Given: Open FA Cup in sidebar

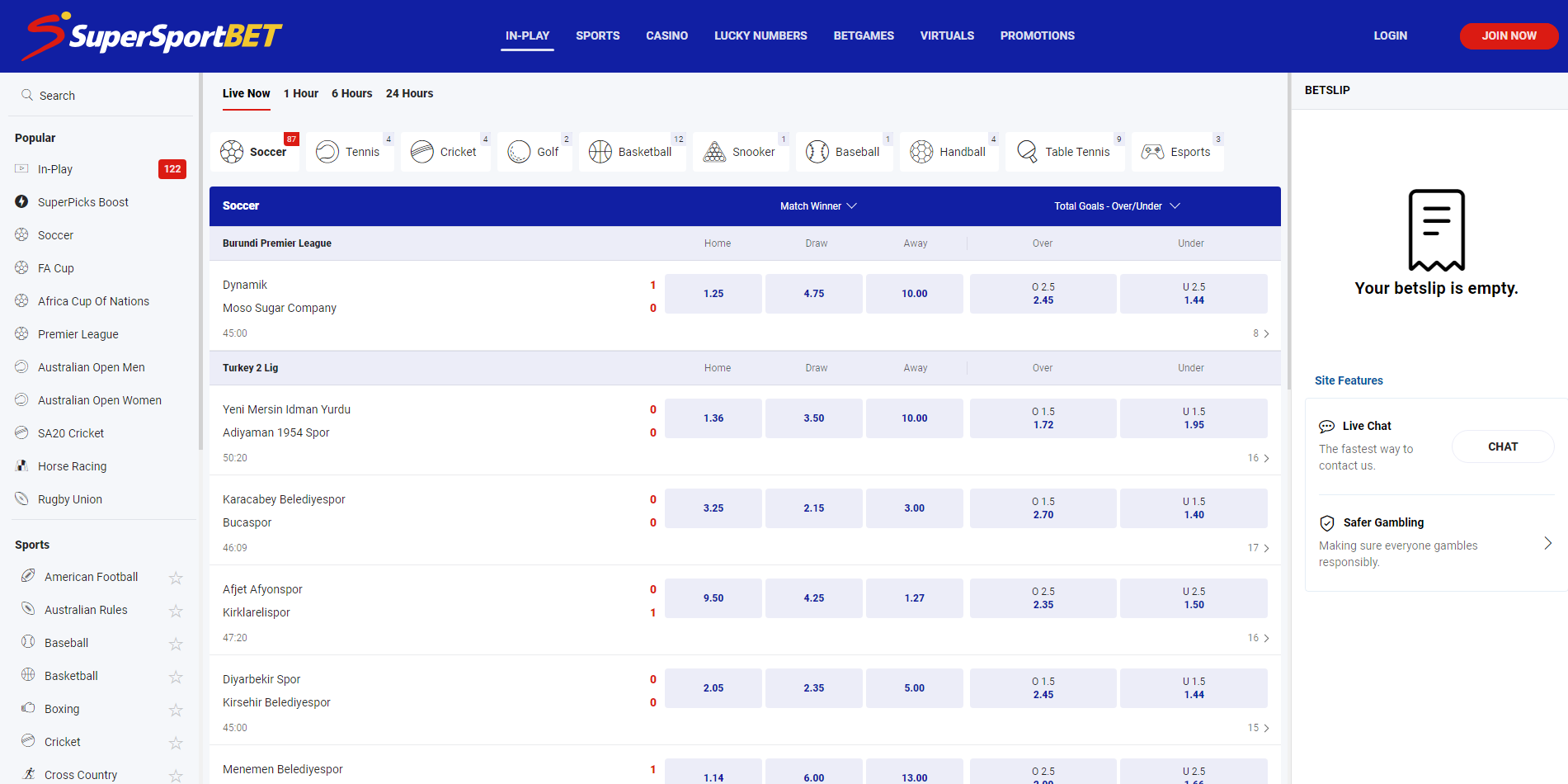Looking at the screenshot, I should (56, 268).
